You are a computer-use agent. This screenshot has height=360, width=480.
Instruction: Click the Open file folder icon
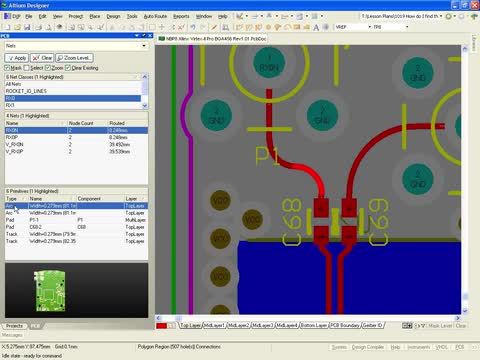(x=17, y=27)
